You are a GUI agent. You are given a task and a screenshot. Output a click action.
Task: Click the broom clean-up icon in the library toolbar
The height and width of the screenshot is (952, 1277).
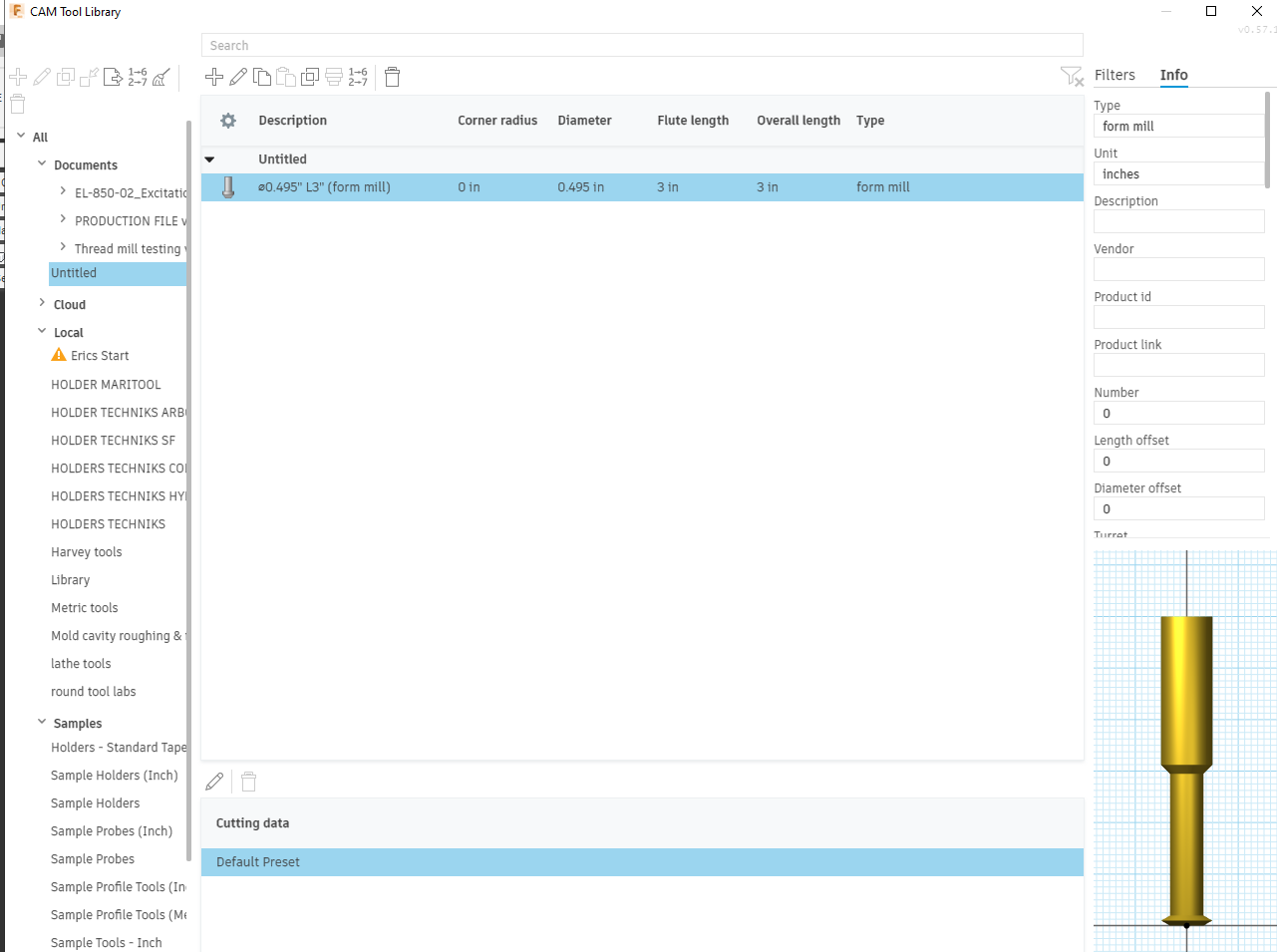pos(161,77)
